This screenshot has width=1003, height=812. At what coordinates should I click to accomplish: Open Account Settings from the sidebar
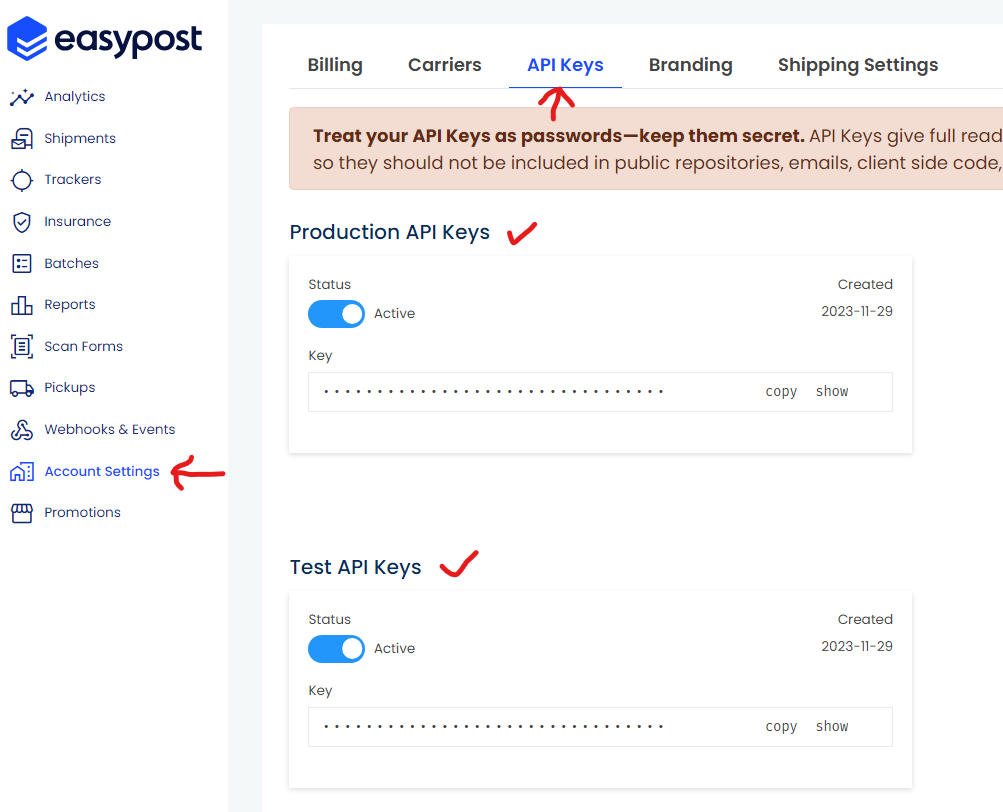coord(101,470)
